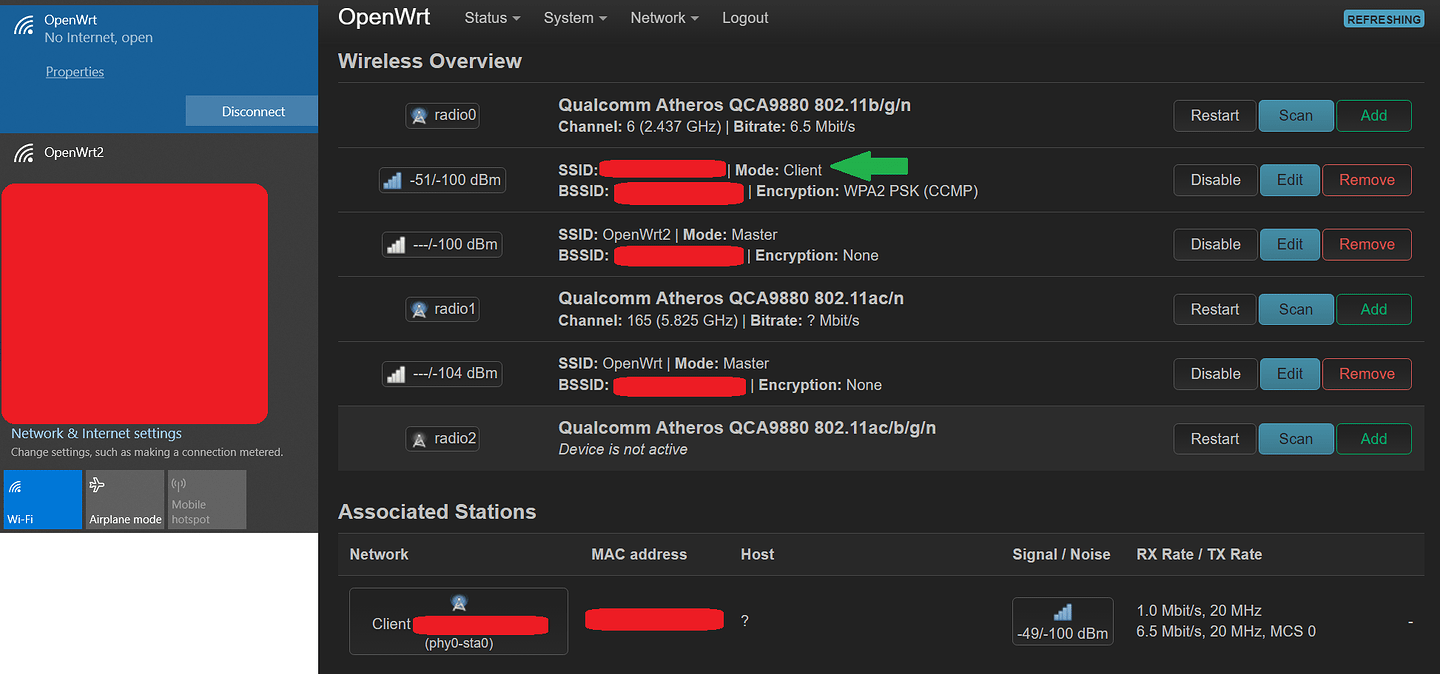The width and height of the screenshot is (1440, 674).
Task: Open Properties link for connected OpenWrt network
Action: point(75,72)
